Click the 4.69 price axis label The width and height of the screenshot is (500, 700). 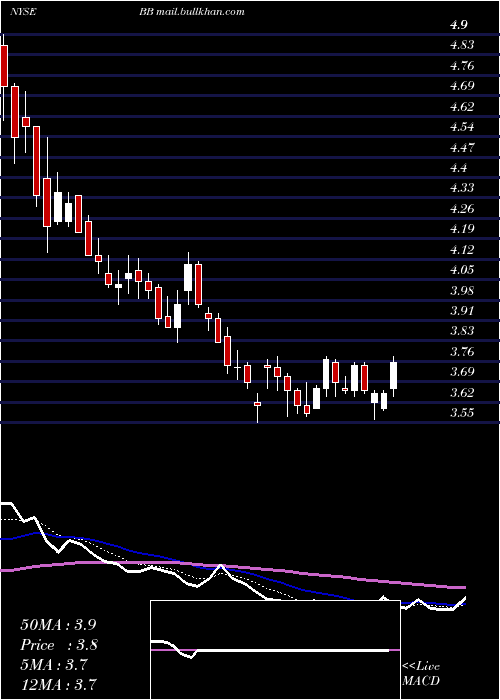[462, 85]
